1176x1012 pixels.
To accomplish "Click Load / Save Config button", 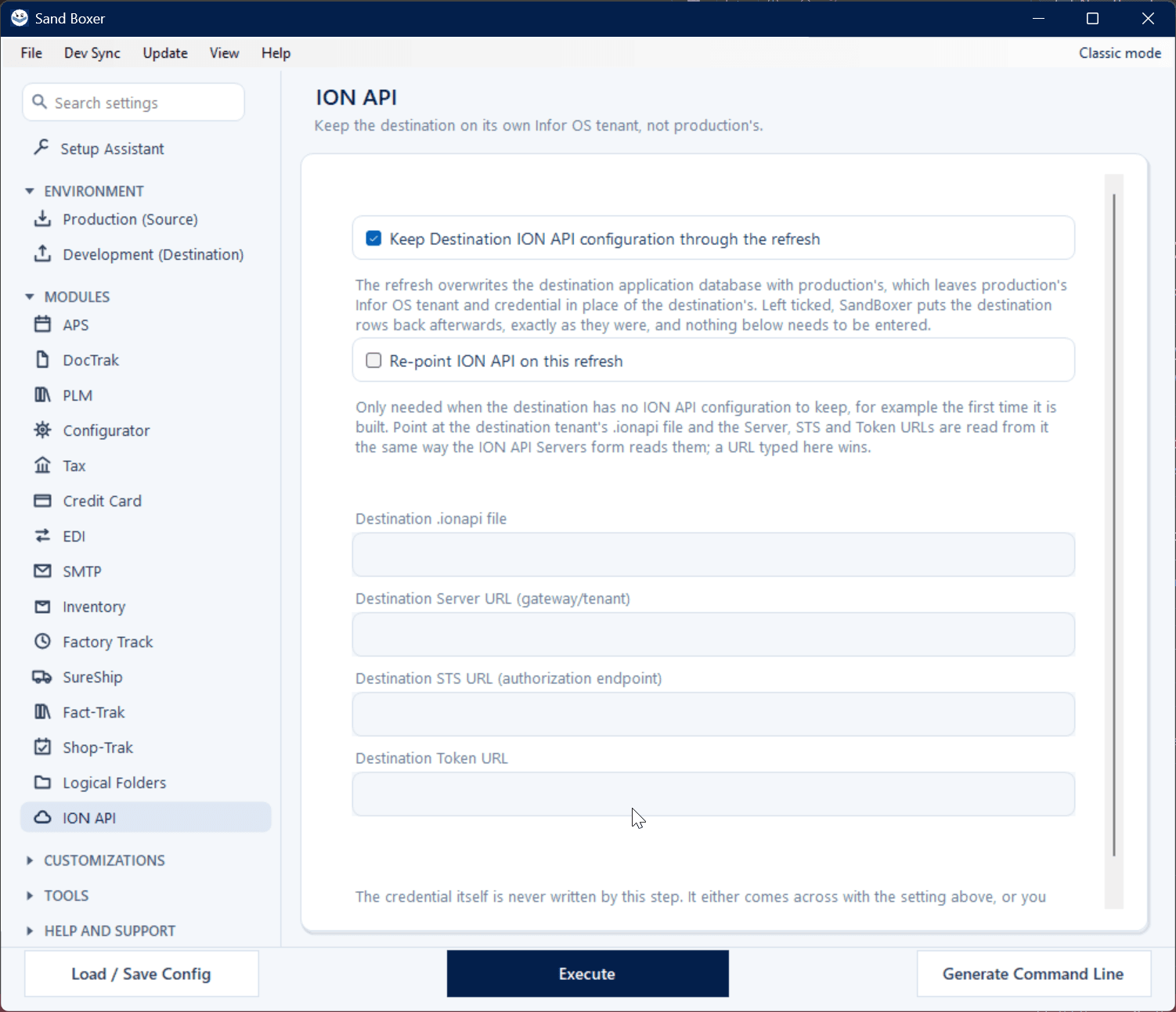I will pos(141,974).
